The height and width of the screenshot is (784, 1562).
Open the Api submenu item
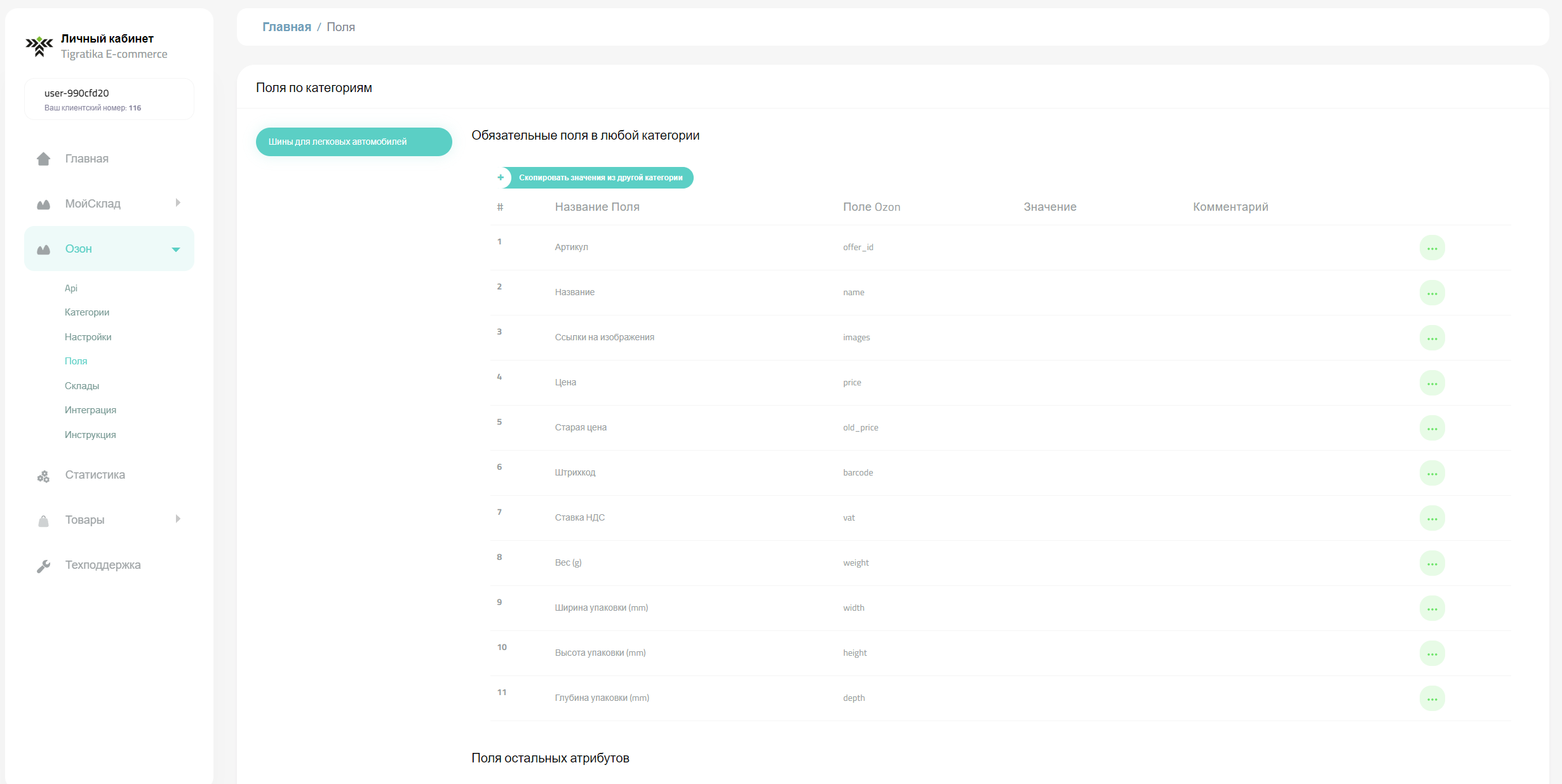pyautogui.click(x=71, y=288)
